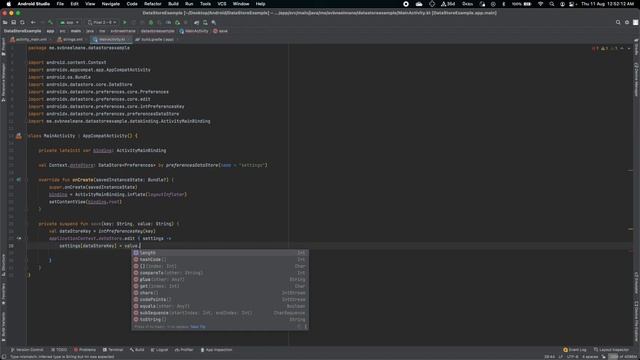Open the Layout Inspector

click(611, 350)
